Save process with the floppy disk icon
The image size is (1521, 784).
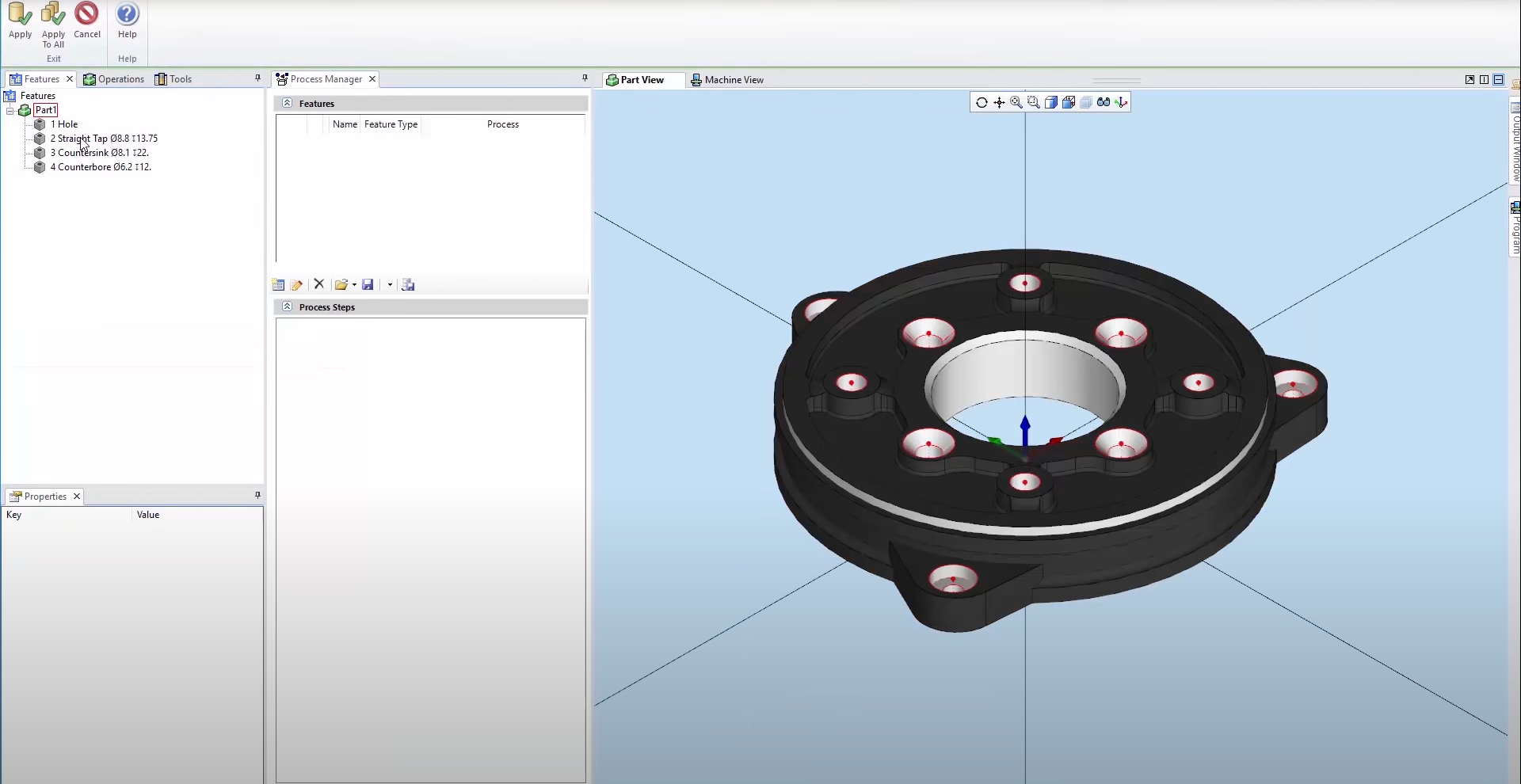pyautogui.click(x=368, y=285)
